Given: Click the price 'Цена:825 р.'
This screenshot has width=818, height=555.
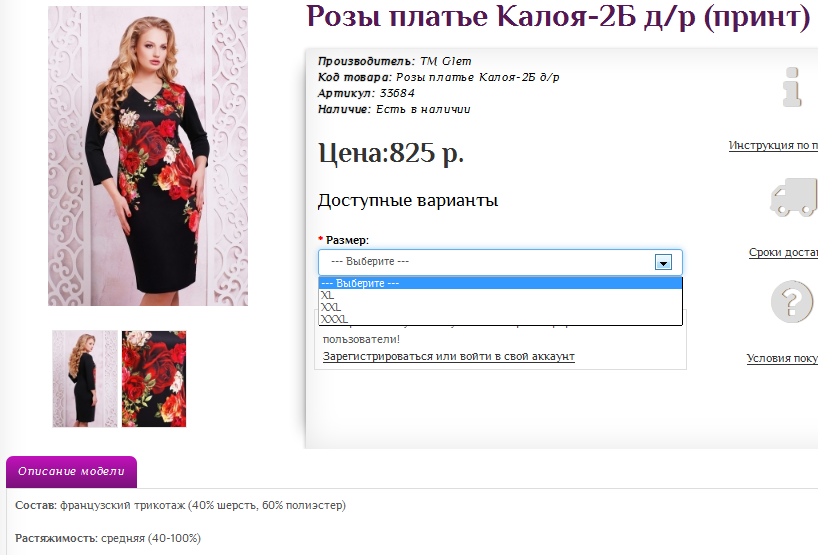Looking at the screenshot, I should coord(391,153).
